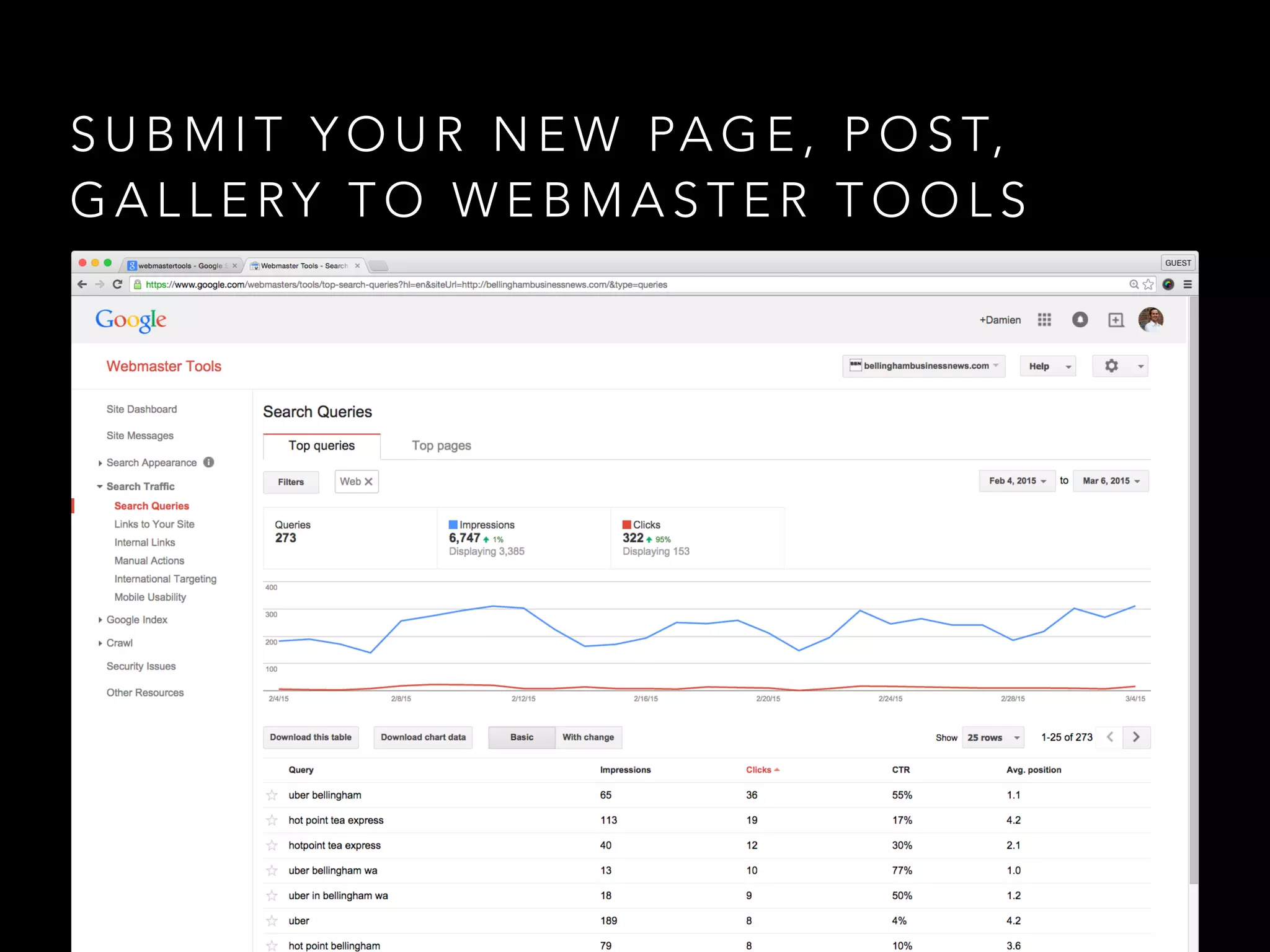Go to next page of results
The height and width of the screenshot is (952, 1270).
[x=1136, y=737]
